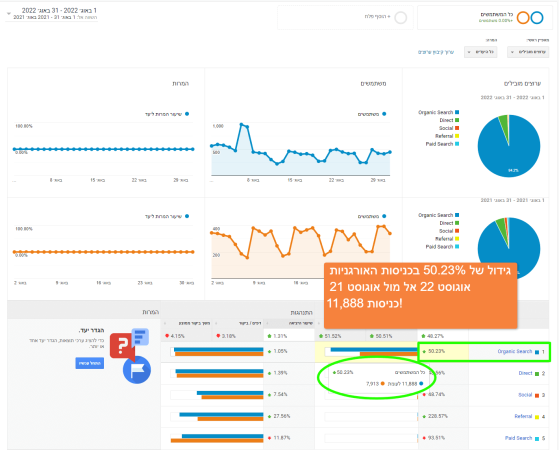Image resolution: width=559 pixels, height=450 pixels.
Task: Open the Paid Search channel link
Action: [518, 438]
